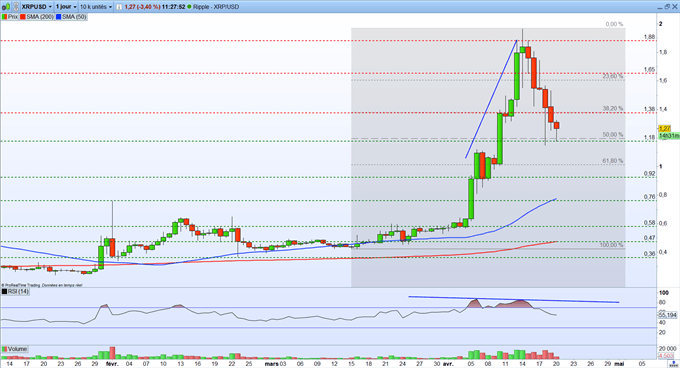Viewport: 680px width, 368px height.
Task: Click the RSI value label 55,194
Action: pyautogui.click(x=668, y=315)
